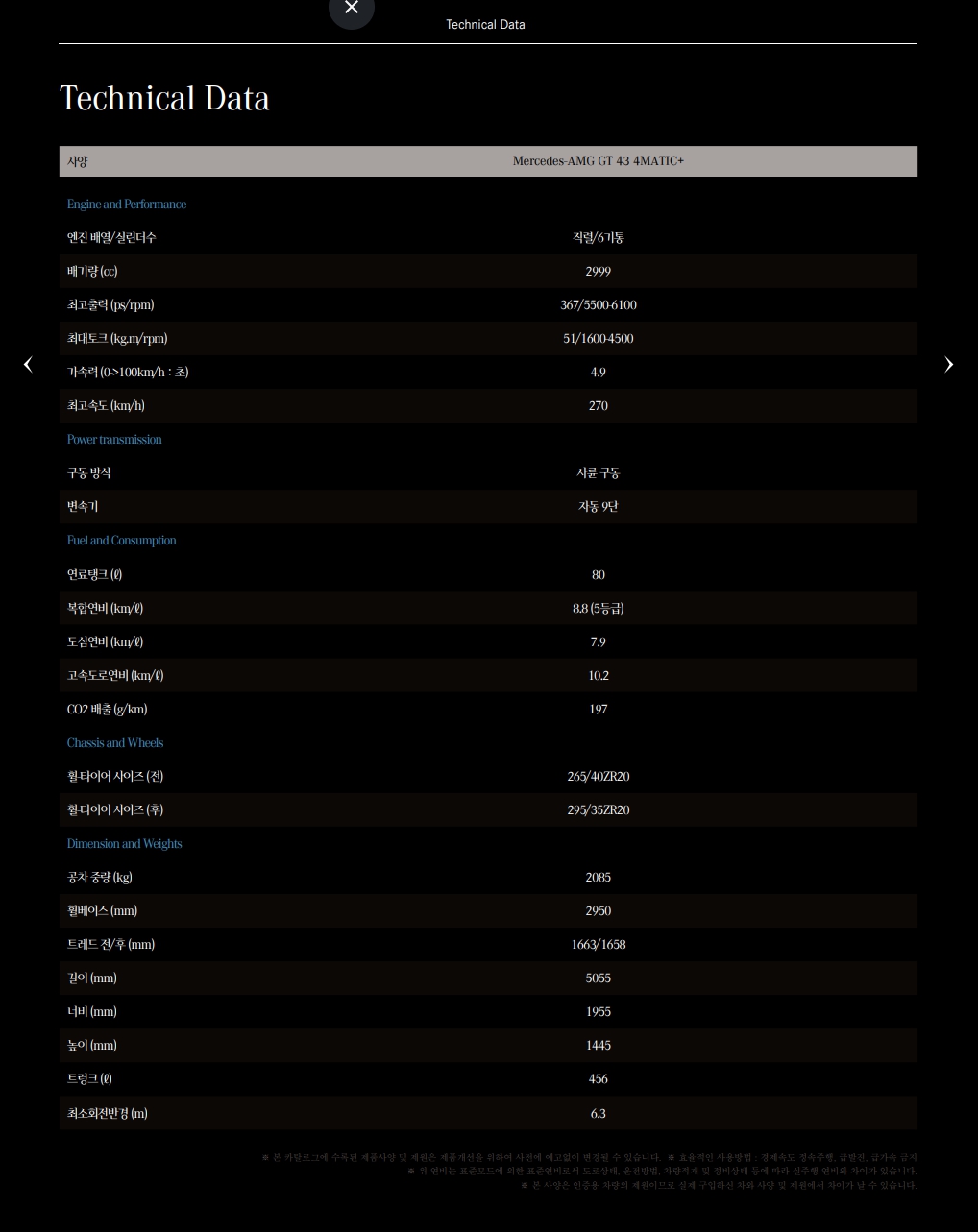Click the 휠-타이어 사이즈 (전) row label
978x1232 pixels.
(115, 777)
